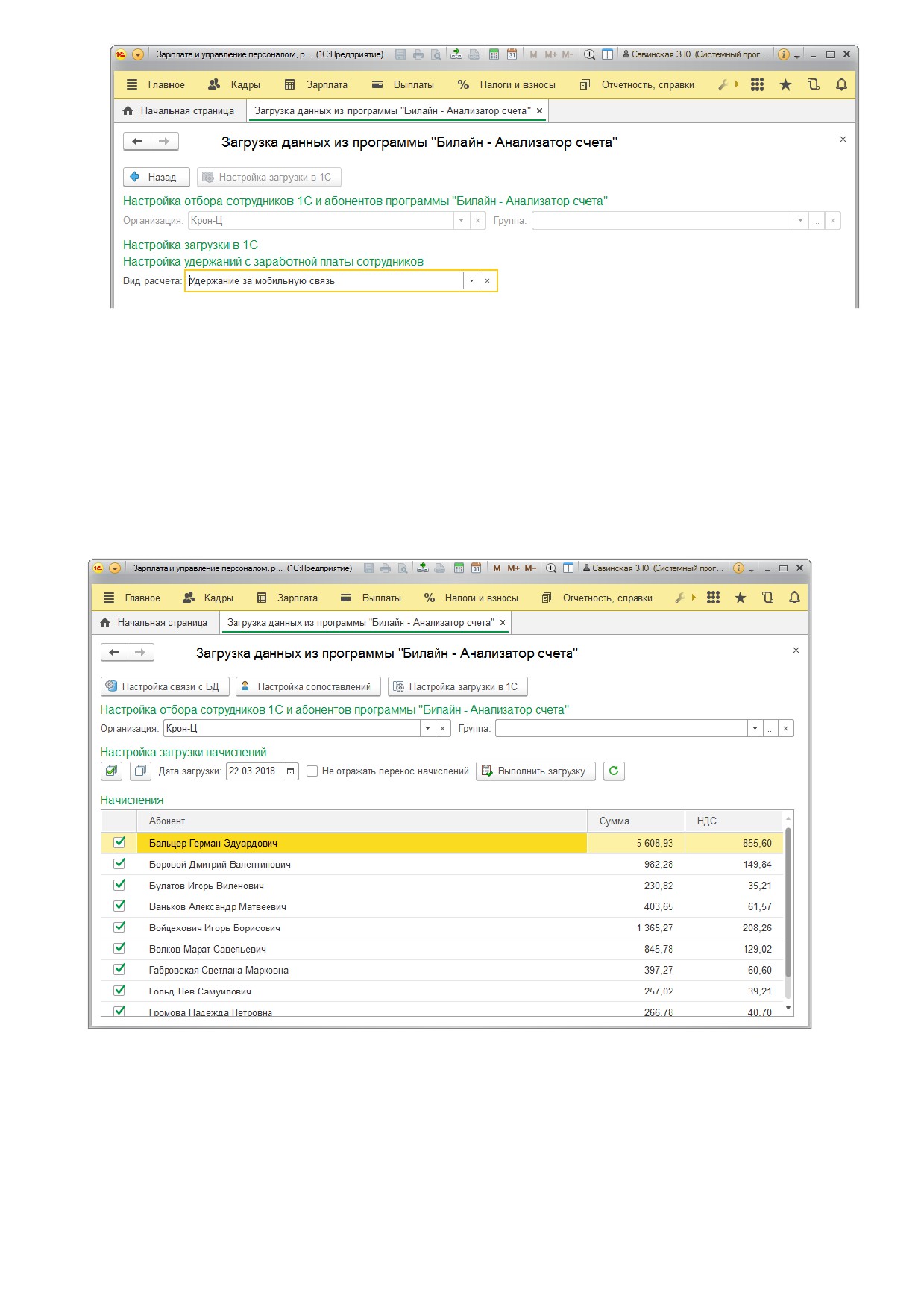Click Выполнить загрузку button
This screenshot has height=1307, width=924.
[x=535, y=771]
